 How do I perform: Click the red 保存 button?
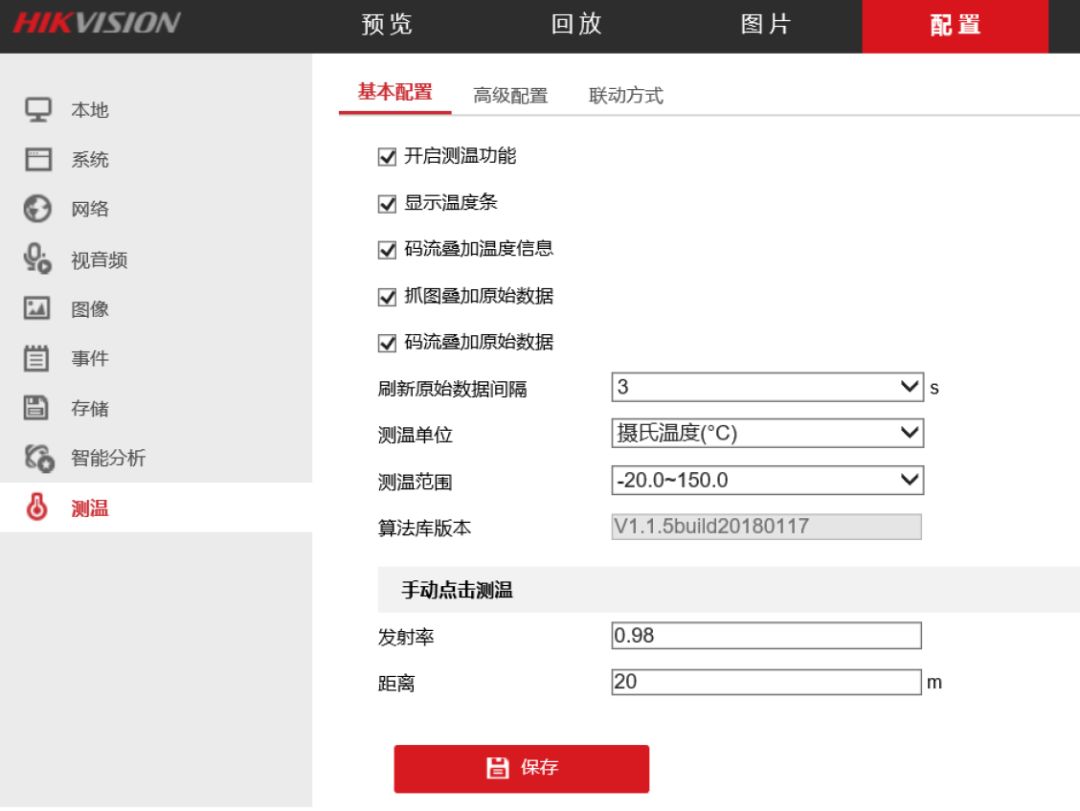(521, 768)
